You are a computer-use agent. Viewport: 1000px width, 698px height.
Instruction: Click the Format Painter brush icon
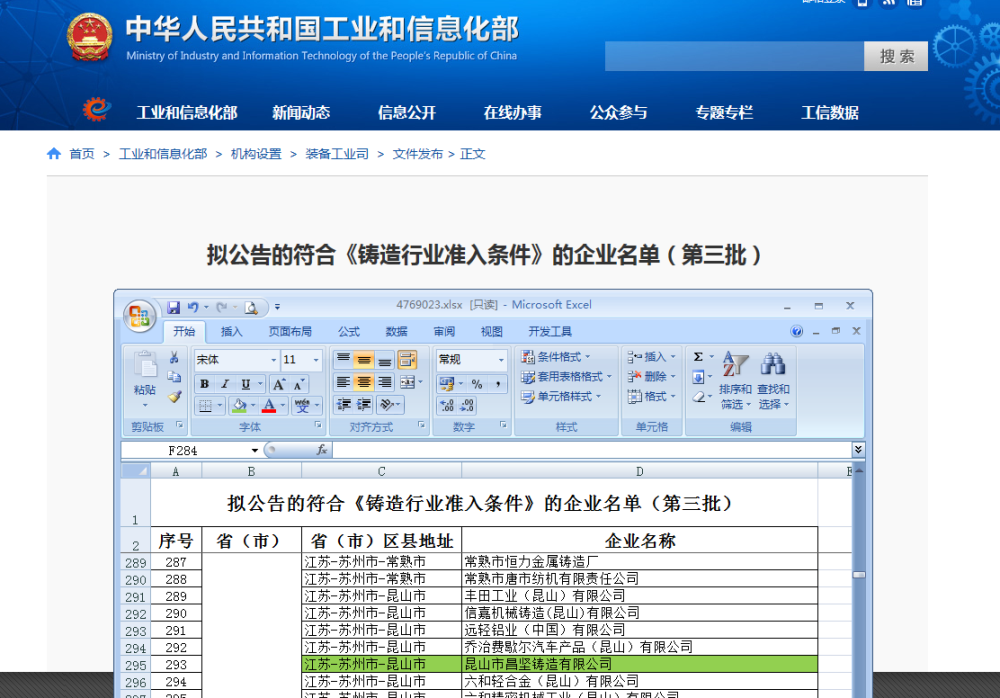point(174,397)
